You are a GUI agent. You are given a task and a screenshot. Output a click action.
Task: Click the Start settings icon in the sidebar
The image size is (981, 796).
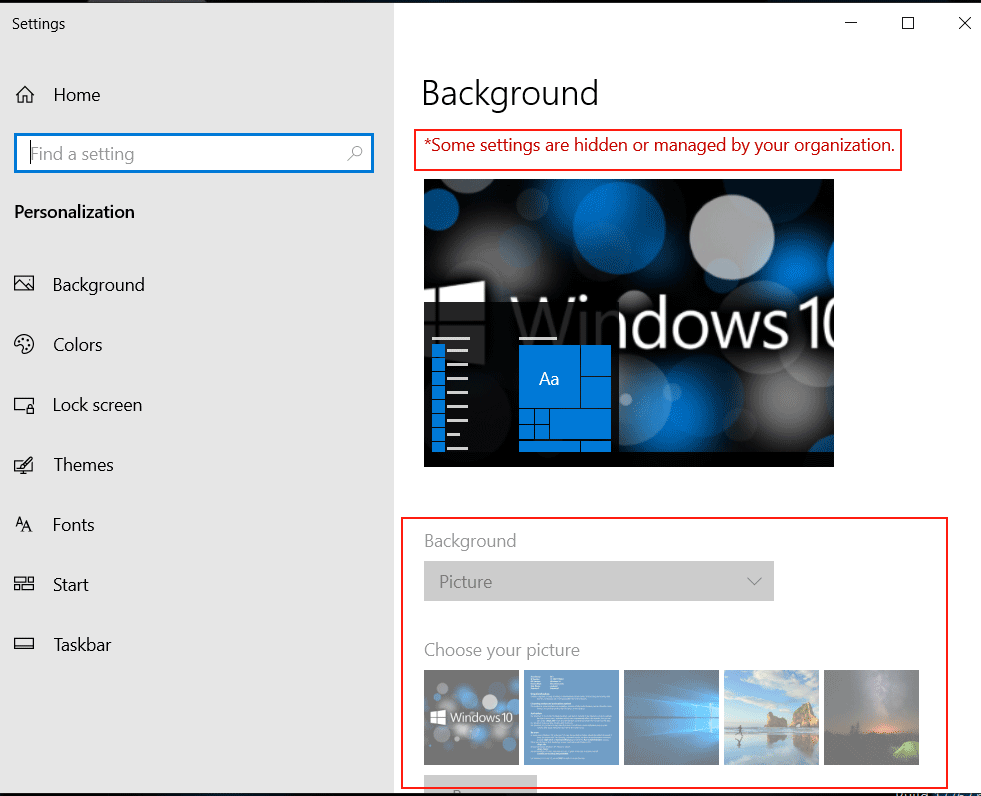click(x=25, y=585)
